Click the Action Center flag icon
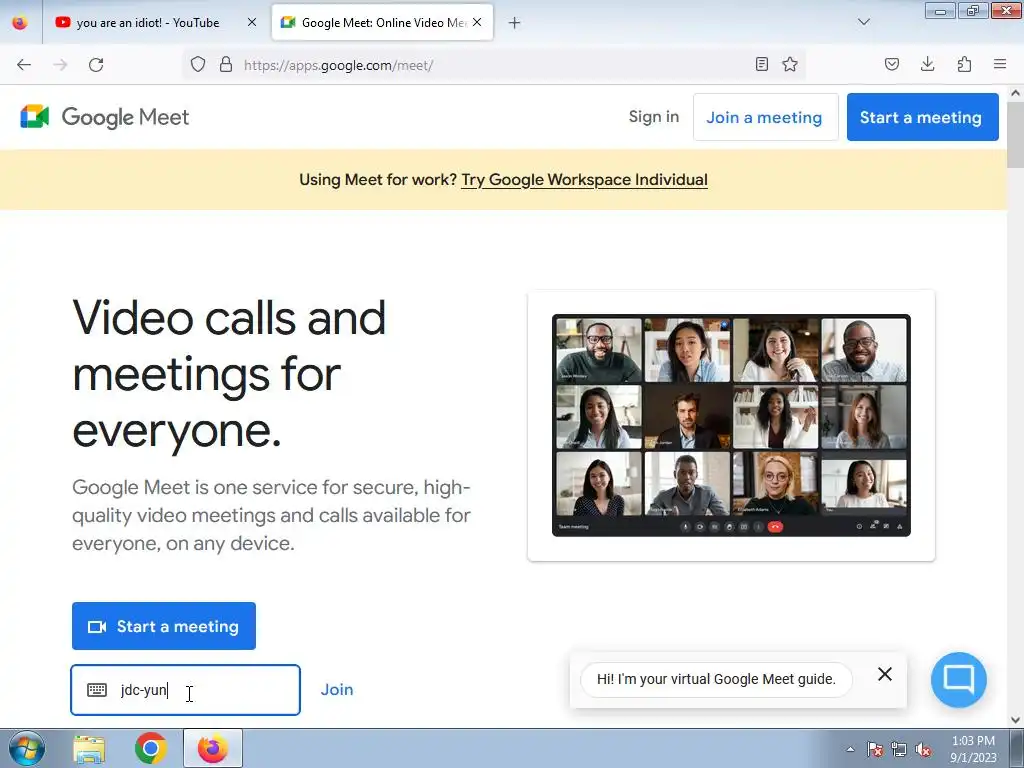This screenshot has height=768, width=1024. pyautogui.click(x=874, y=749)
